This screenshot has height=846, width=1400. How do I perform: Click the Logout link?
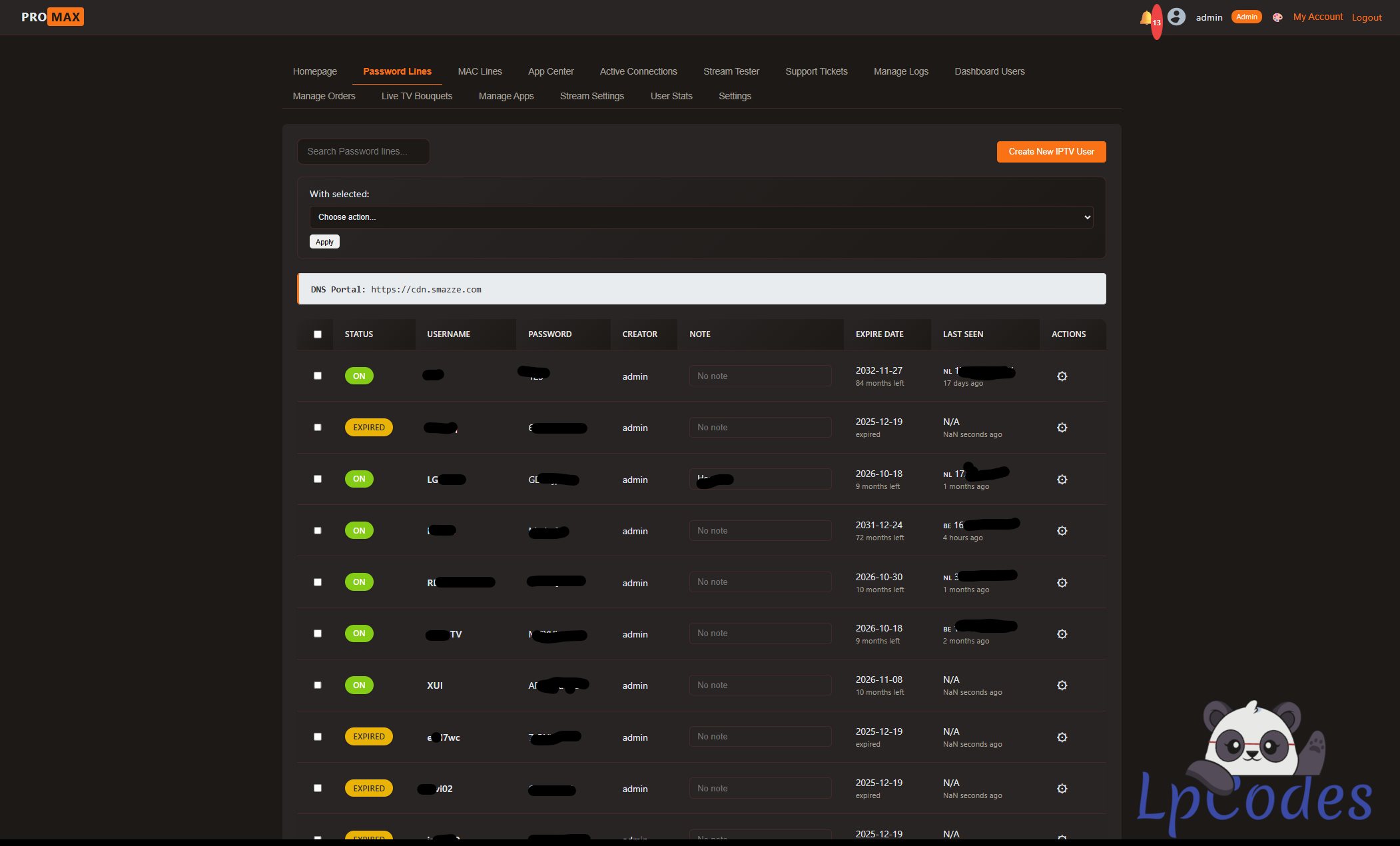tap(1366, 17)
